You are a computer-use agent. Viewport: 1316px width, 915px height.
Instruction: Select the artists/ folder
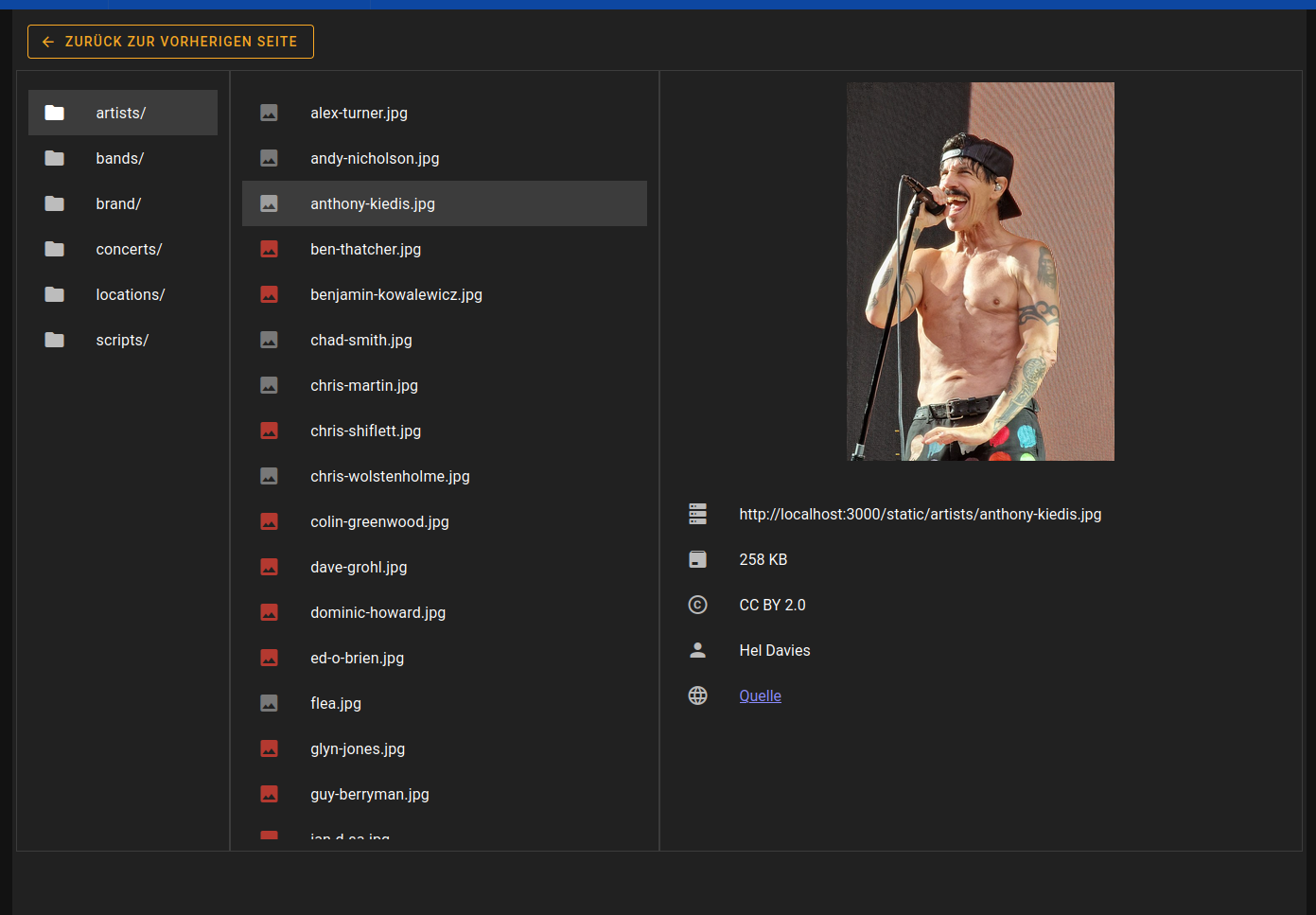coord(121,113)
